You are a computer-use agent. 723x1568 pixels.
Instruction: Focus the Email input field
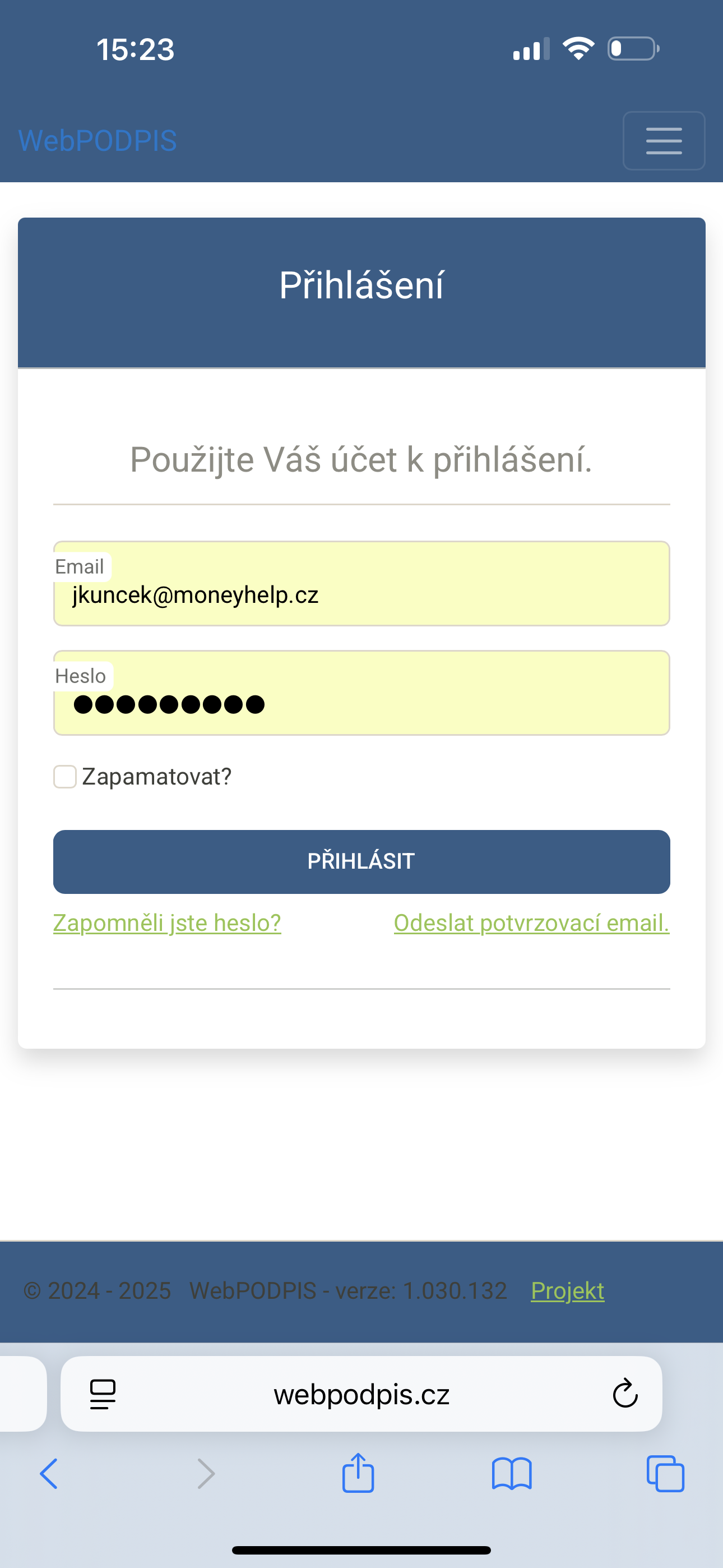pyautogui.click(x=361, y=583)
